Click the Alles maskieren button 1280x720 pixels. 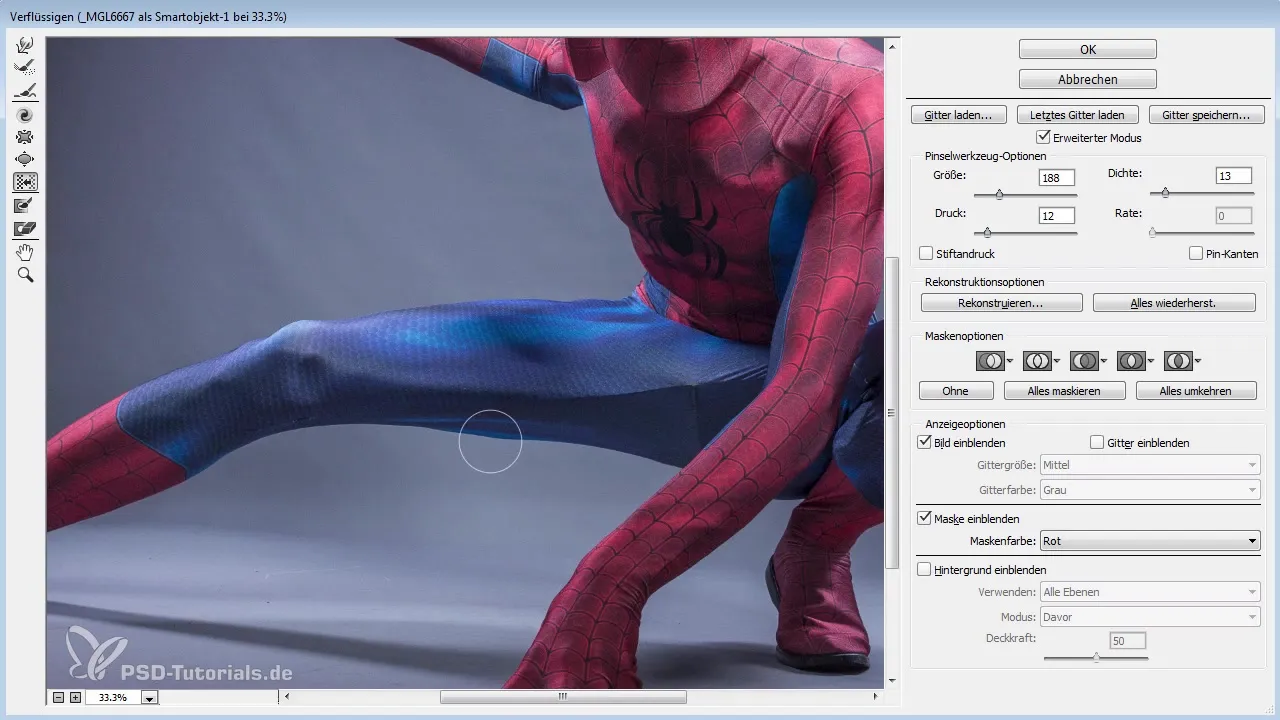pyautogui.click(x=1065, y=391)
